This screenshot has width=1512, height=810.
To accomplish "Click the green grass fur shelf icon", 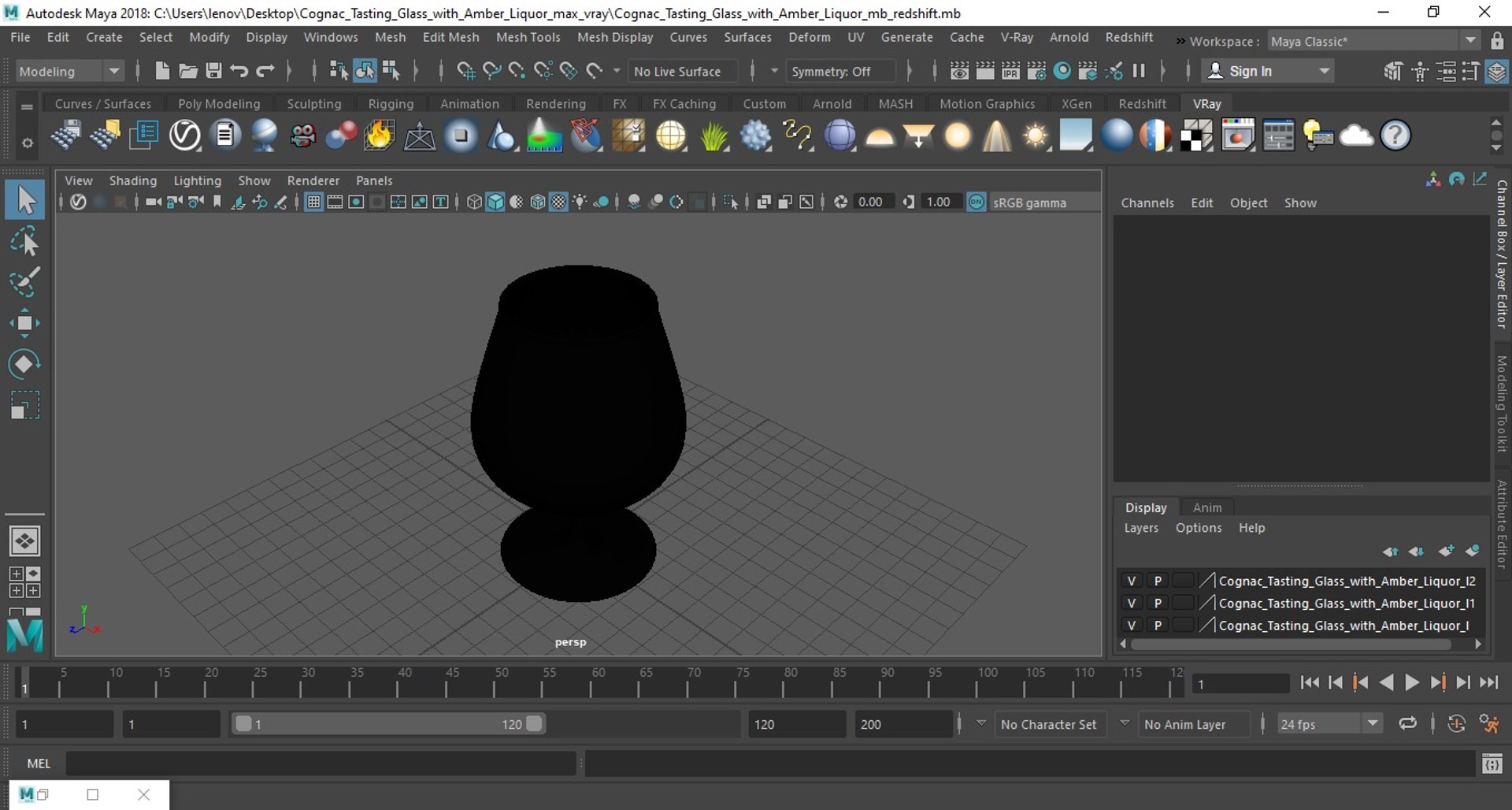I will (x=713, y=136).
